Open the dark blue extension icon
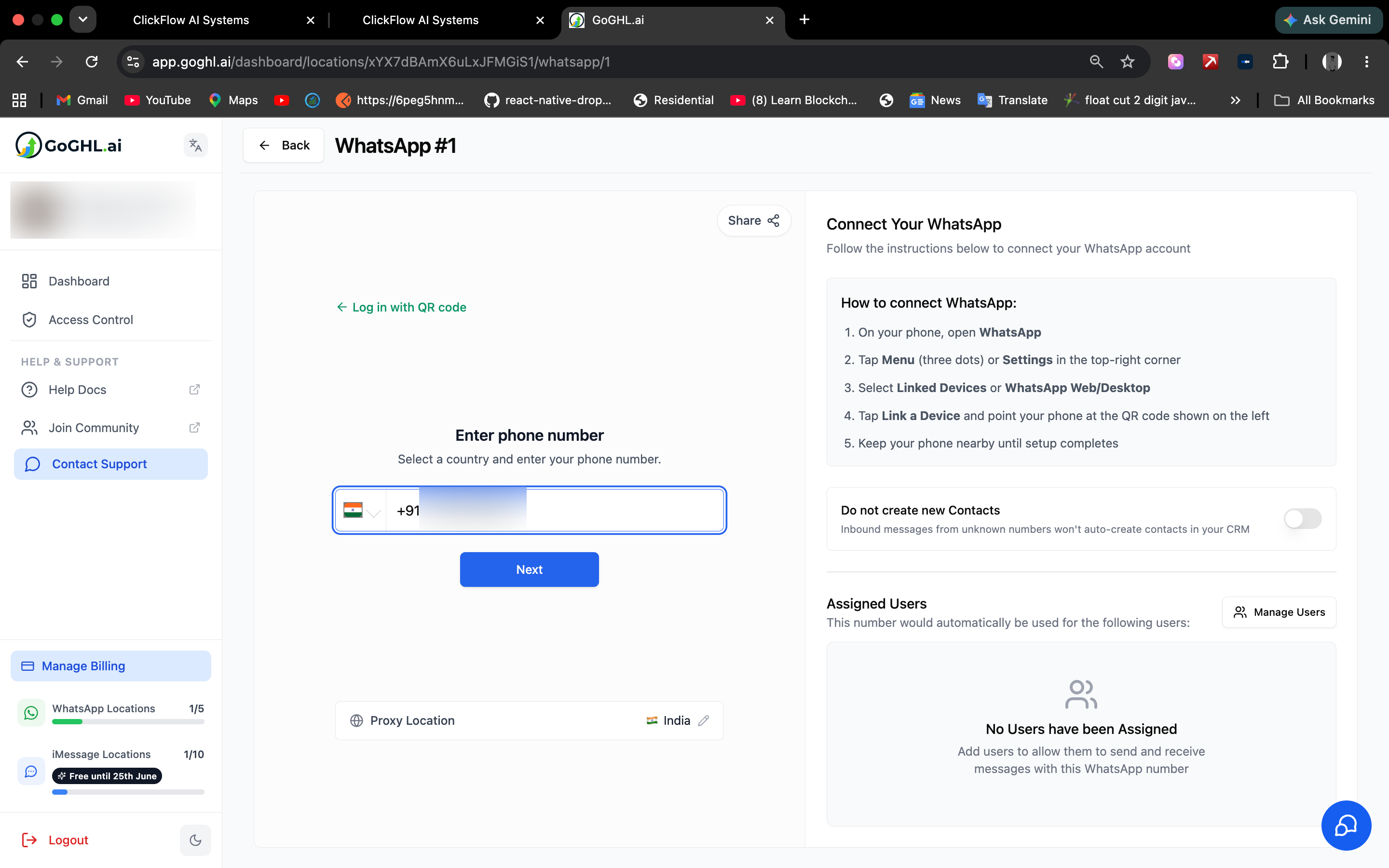This screenshot has width=1389, height=868. tap(1245, 61)
